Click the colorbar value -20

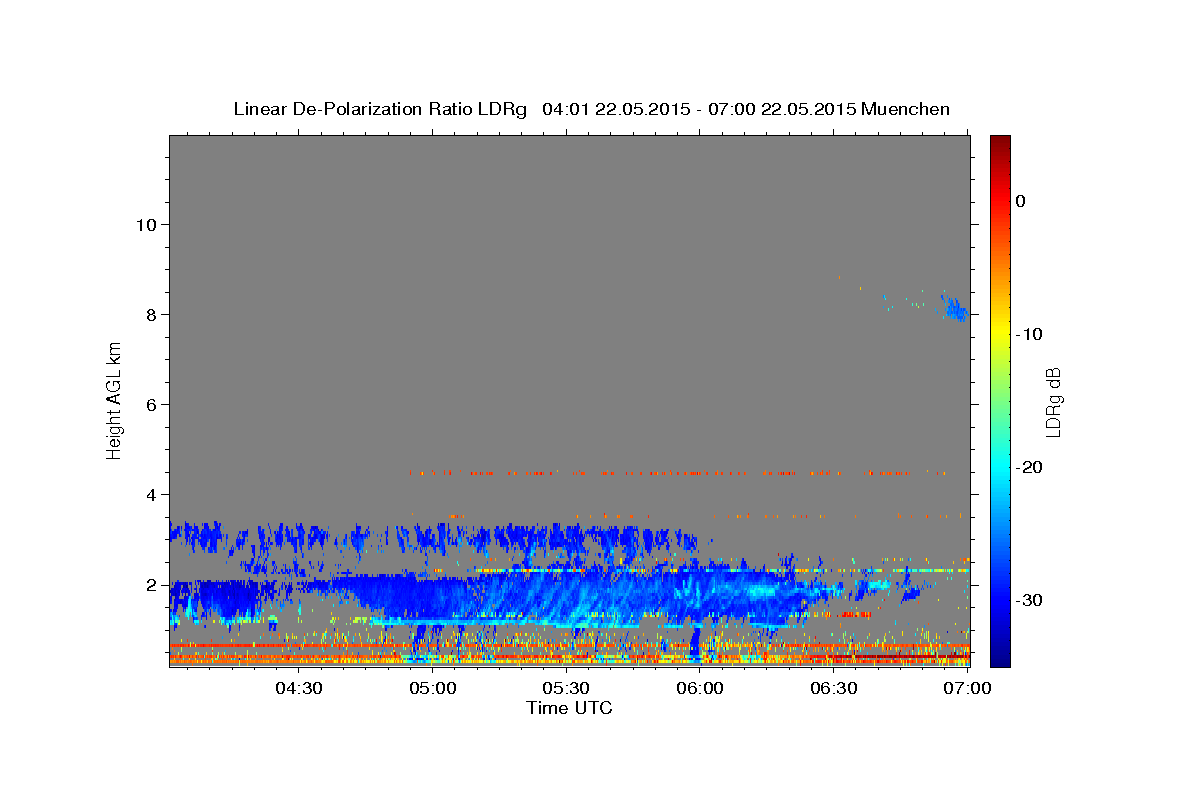(x=1030, y=467)
